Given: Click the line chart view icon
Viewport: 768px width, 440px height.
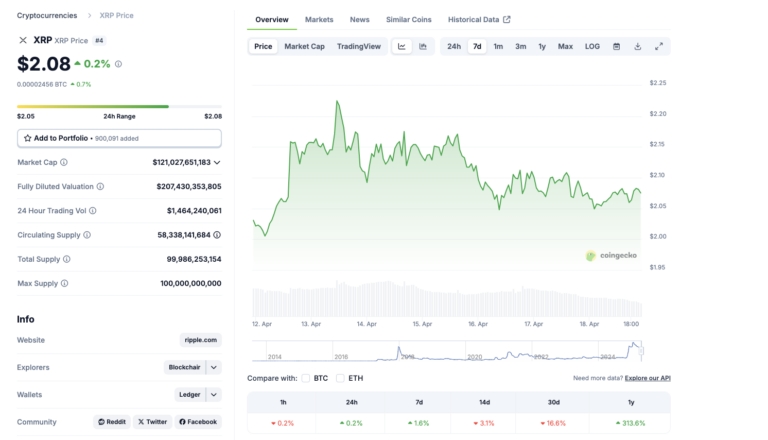Looking at the screenshot, I should tap(402, 47).
